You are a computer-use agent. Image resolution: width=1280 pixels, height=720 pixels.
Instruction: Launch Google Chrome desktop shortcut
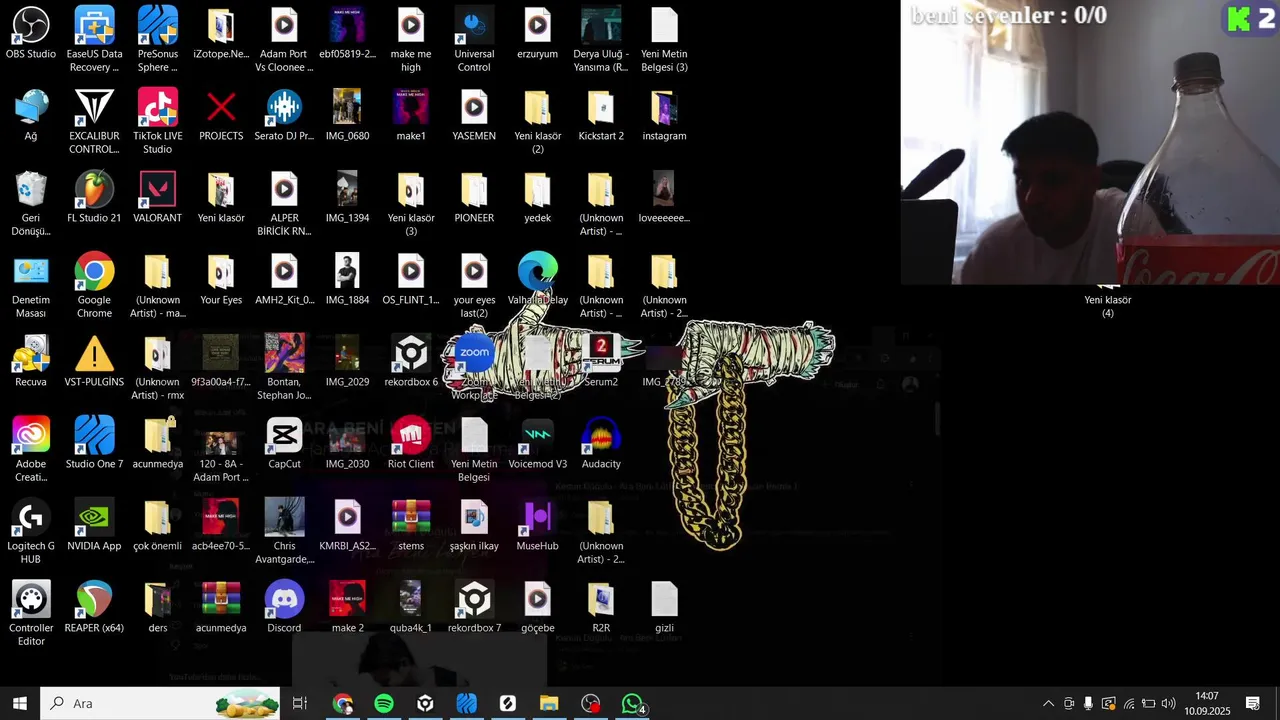[x=94, y=286]
